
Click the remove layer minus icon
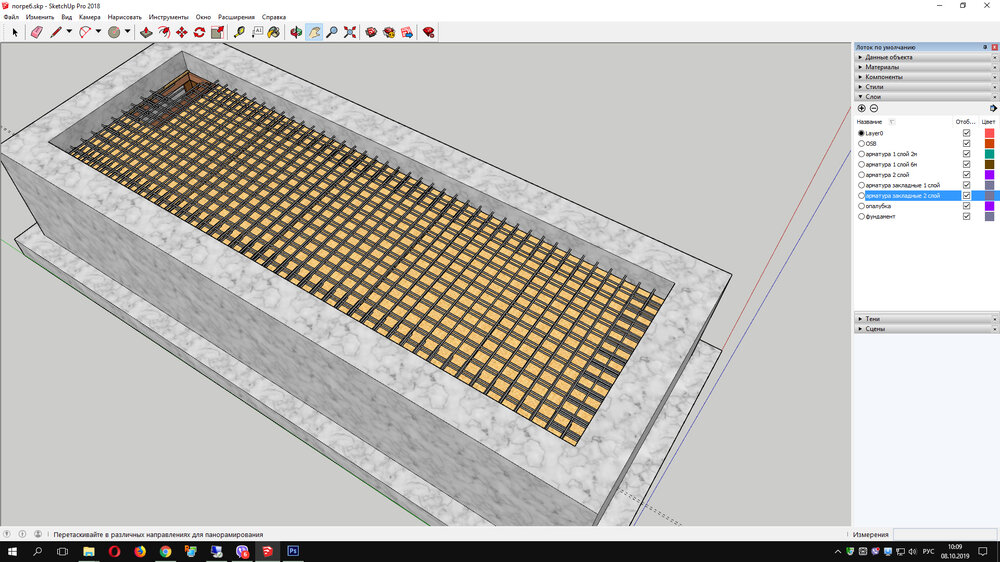(874, 108)
